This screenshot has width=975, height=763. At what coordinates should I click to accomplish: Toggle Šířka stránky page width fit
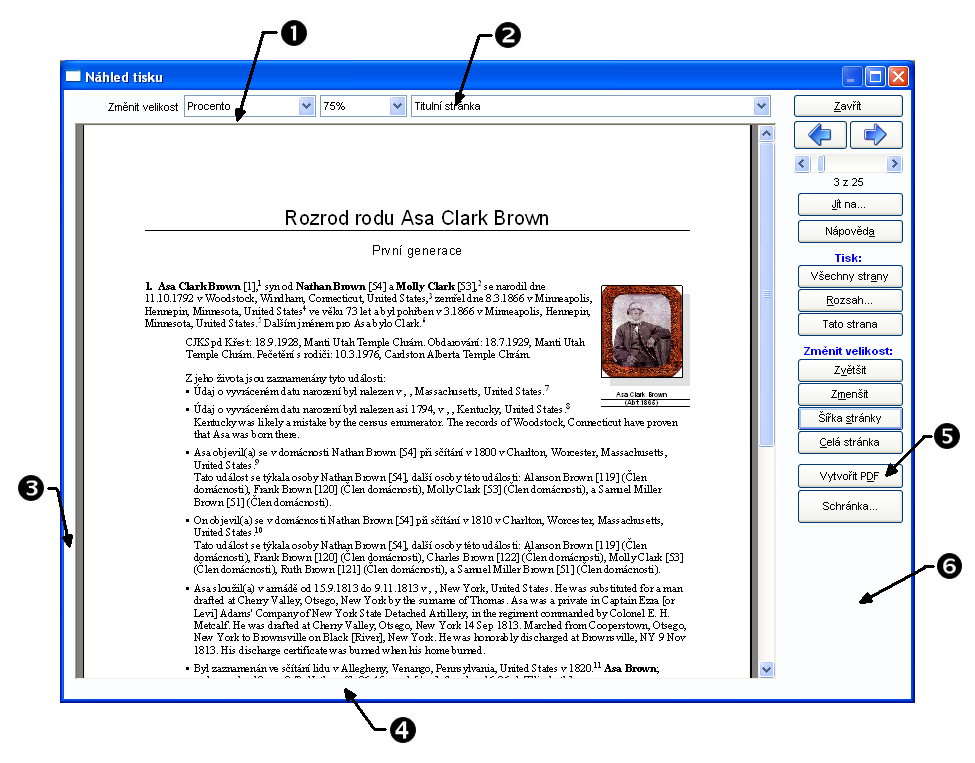pos(849,417)
